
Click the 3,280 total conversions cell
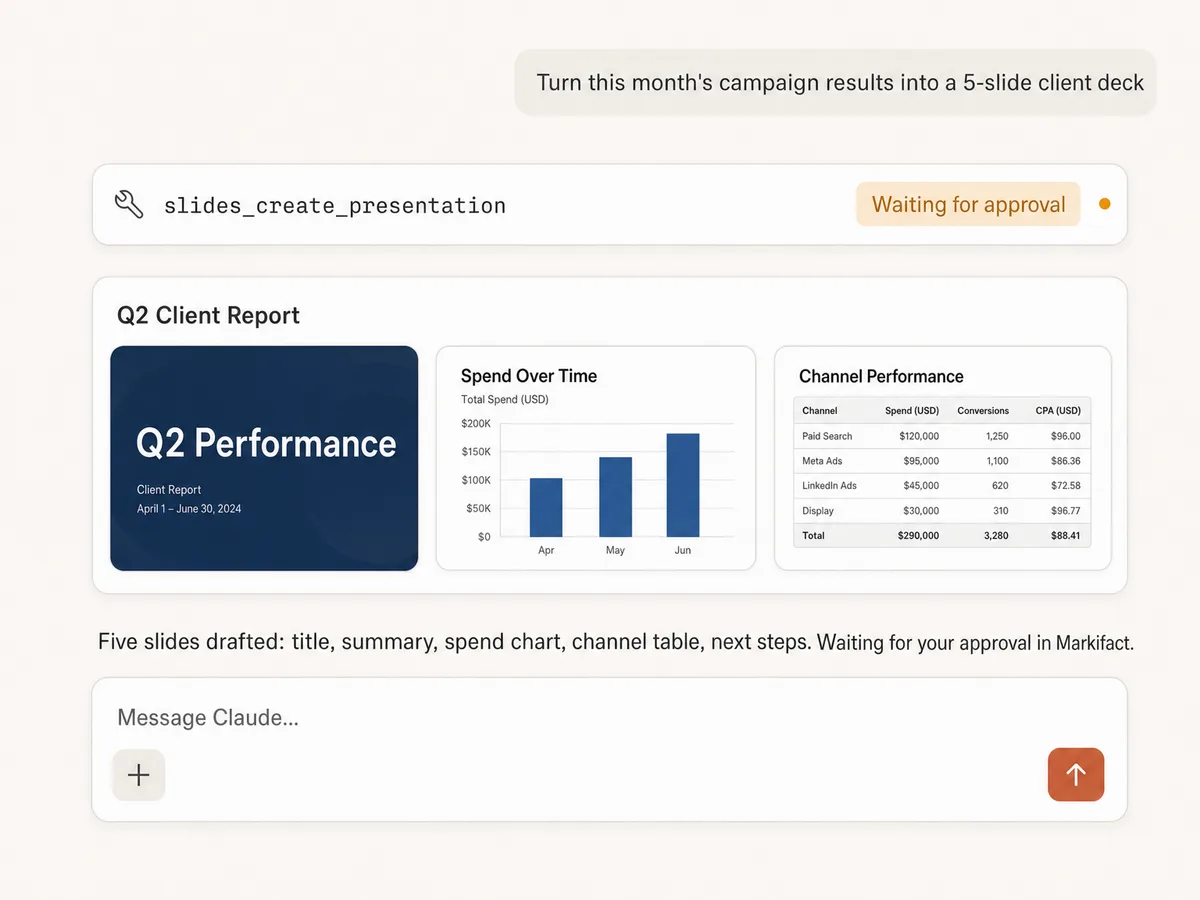coord(996,535)
